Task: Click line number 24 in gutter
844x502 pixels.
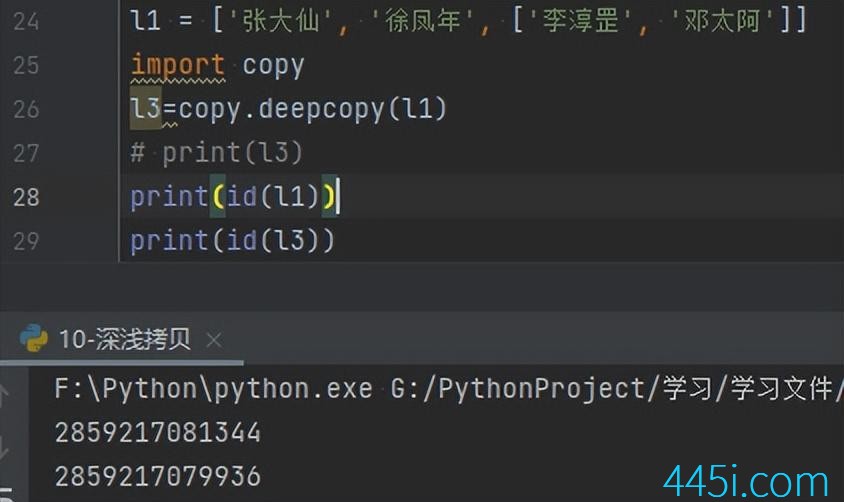Action: [26, 22]
